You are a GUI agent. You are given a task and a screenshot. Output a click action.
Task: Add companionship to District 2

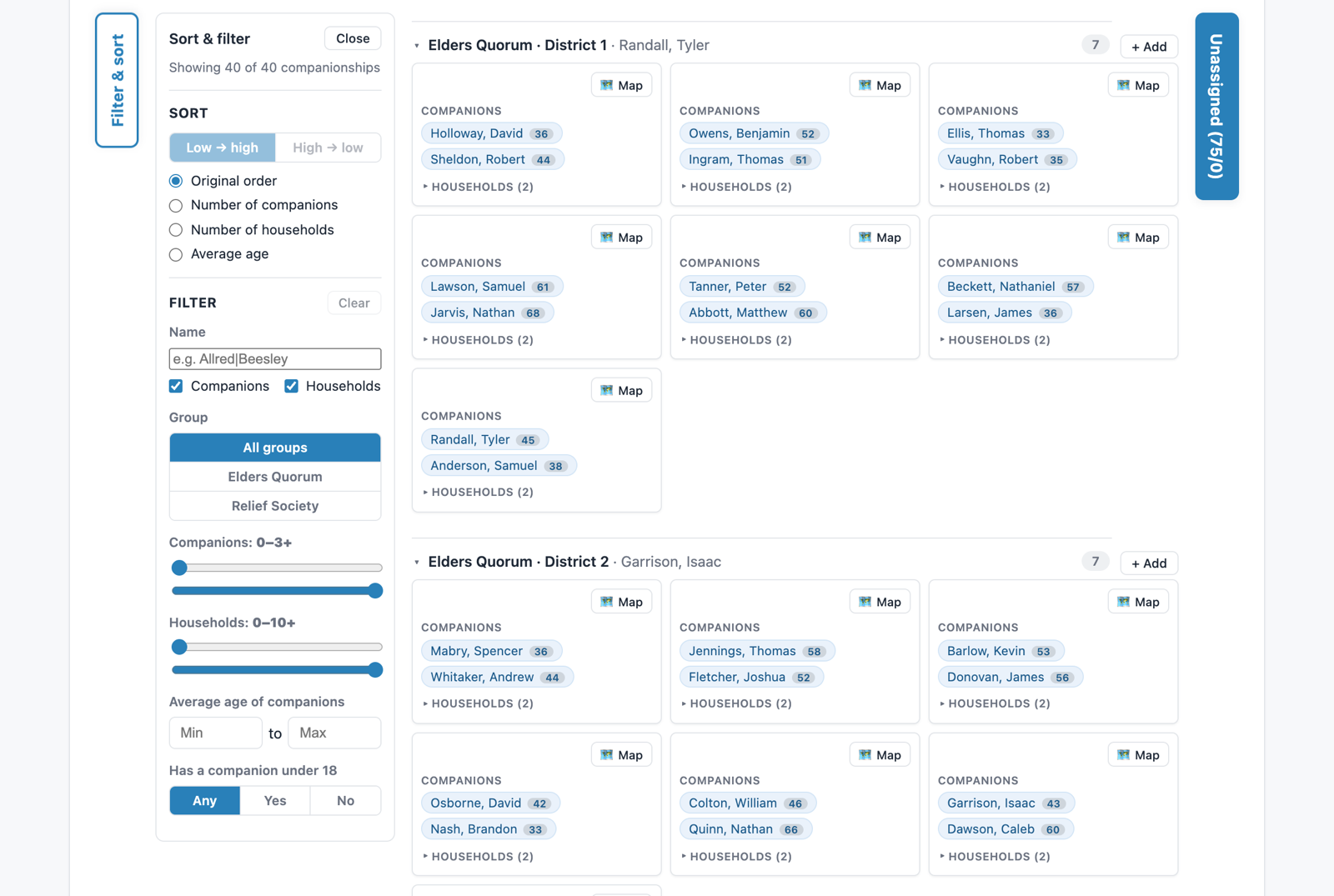[x=1149, y=563]
